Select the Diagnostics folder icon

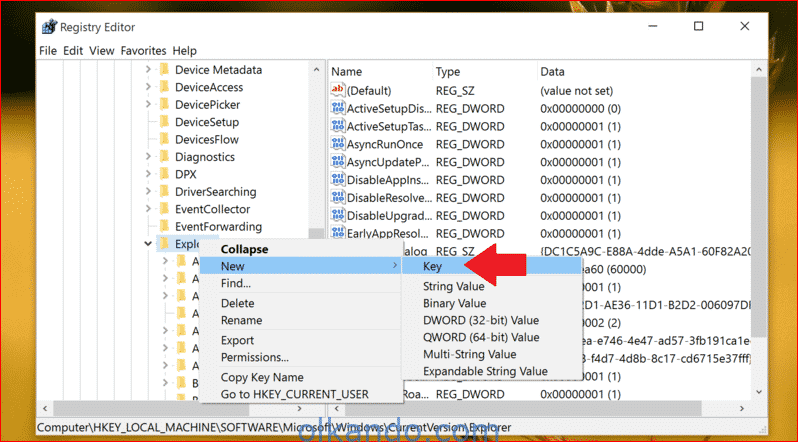coord(164,156)
